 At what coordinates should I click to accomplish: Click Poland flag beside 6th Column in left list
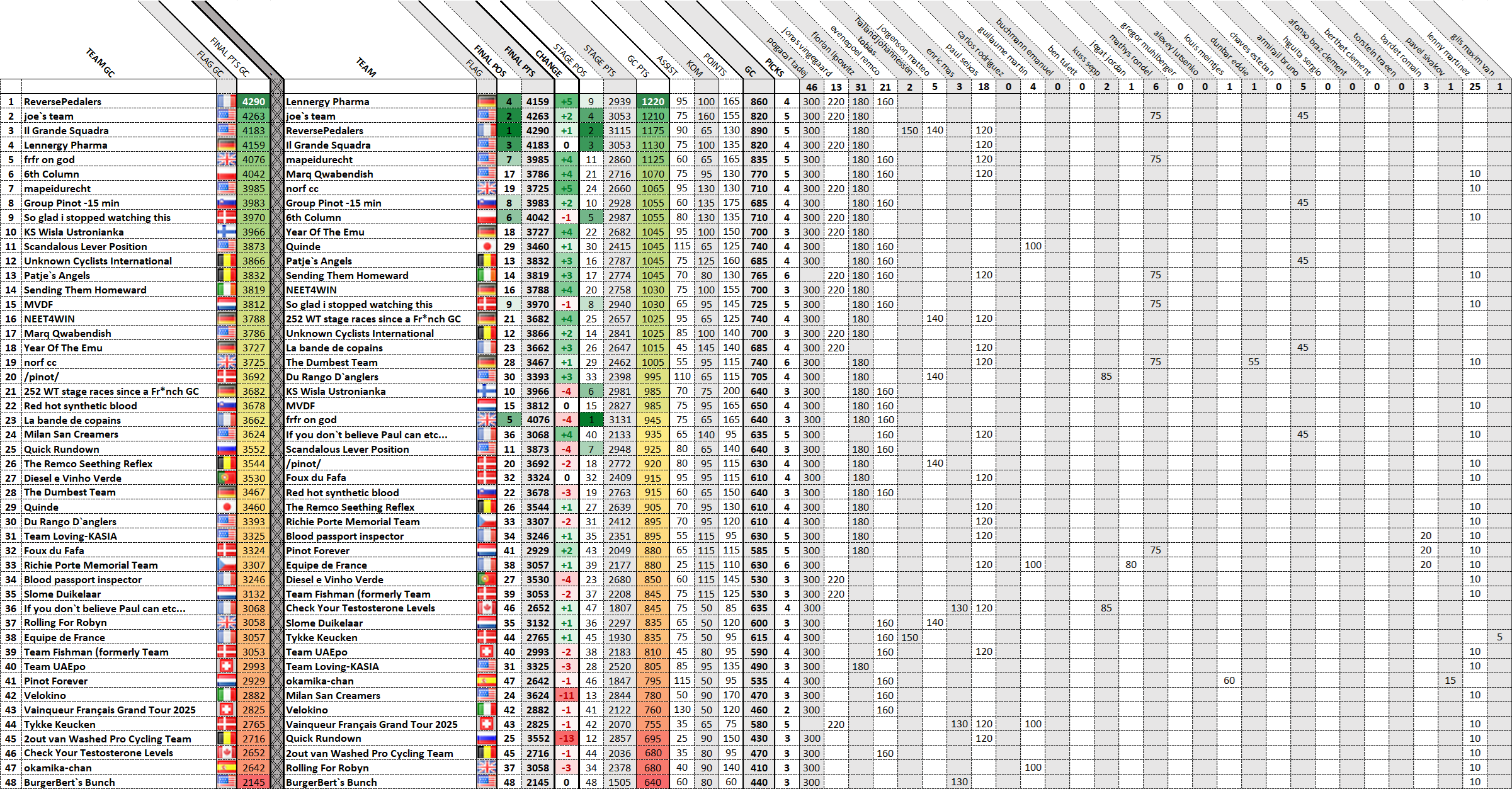point(227,174)
